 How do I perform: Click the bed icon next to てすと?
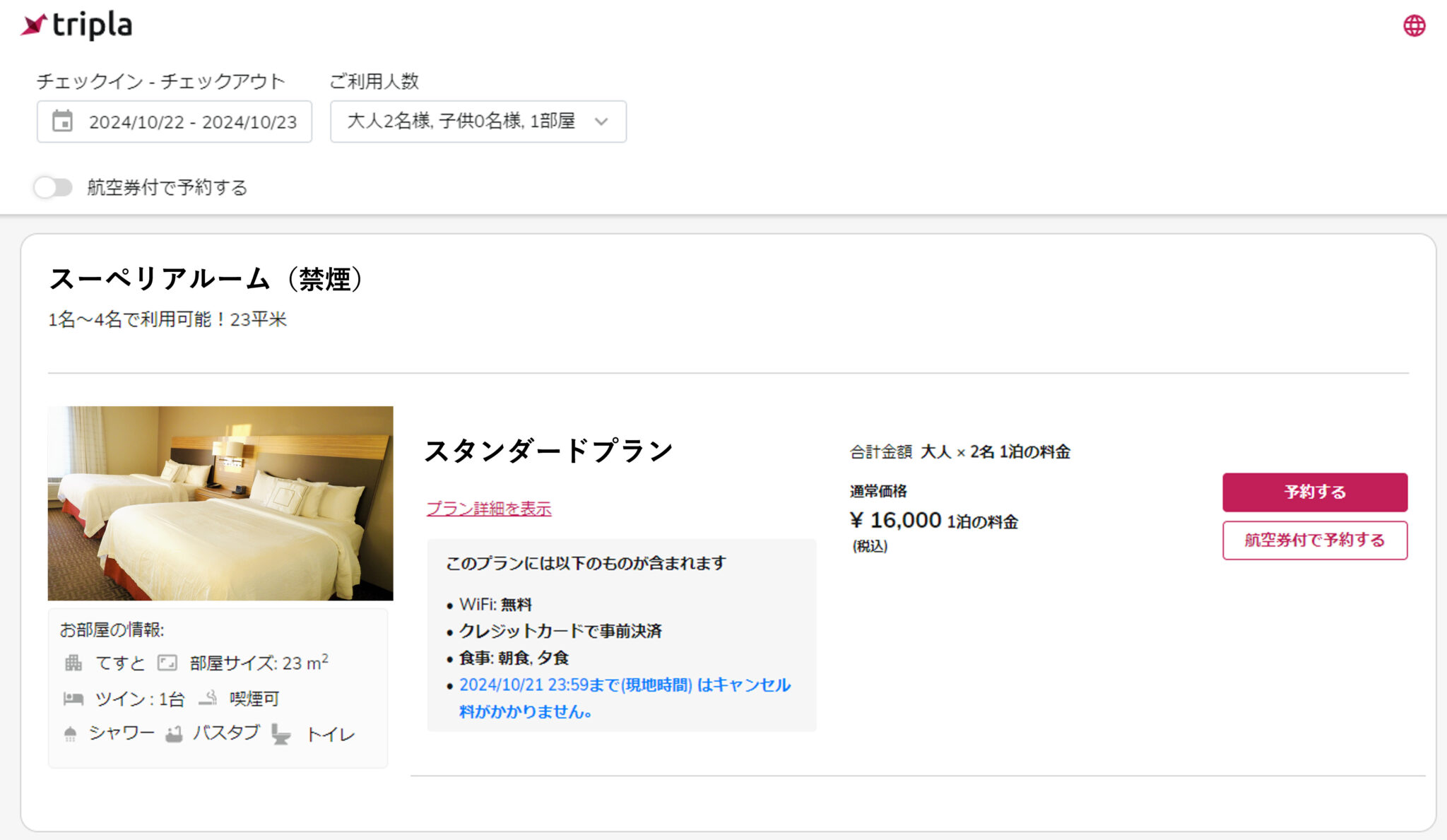(73, 663)
